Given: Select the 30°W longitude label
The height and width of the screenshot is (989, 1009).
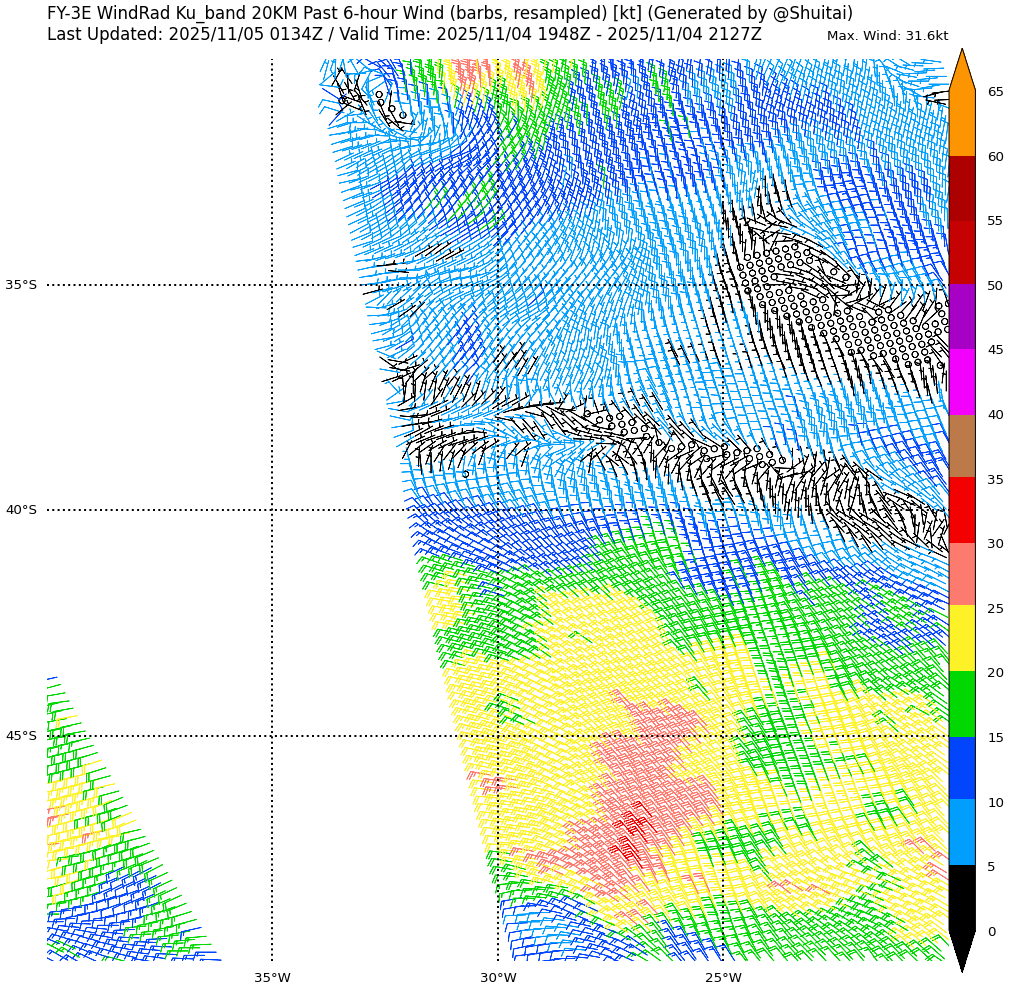Looking at the screenshot, I should coord(498,977).
